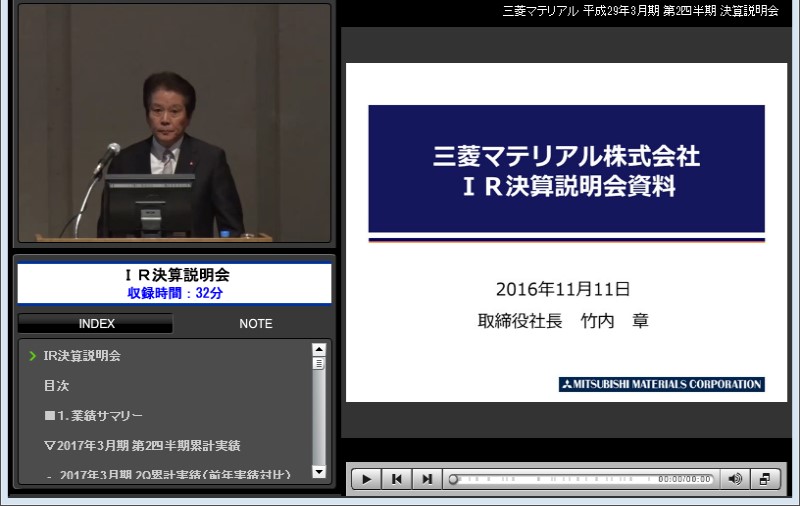
Task: Click the 2016年11月11日 date on slide
Action: tap(563, 289)
